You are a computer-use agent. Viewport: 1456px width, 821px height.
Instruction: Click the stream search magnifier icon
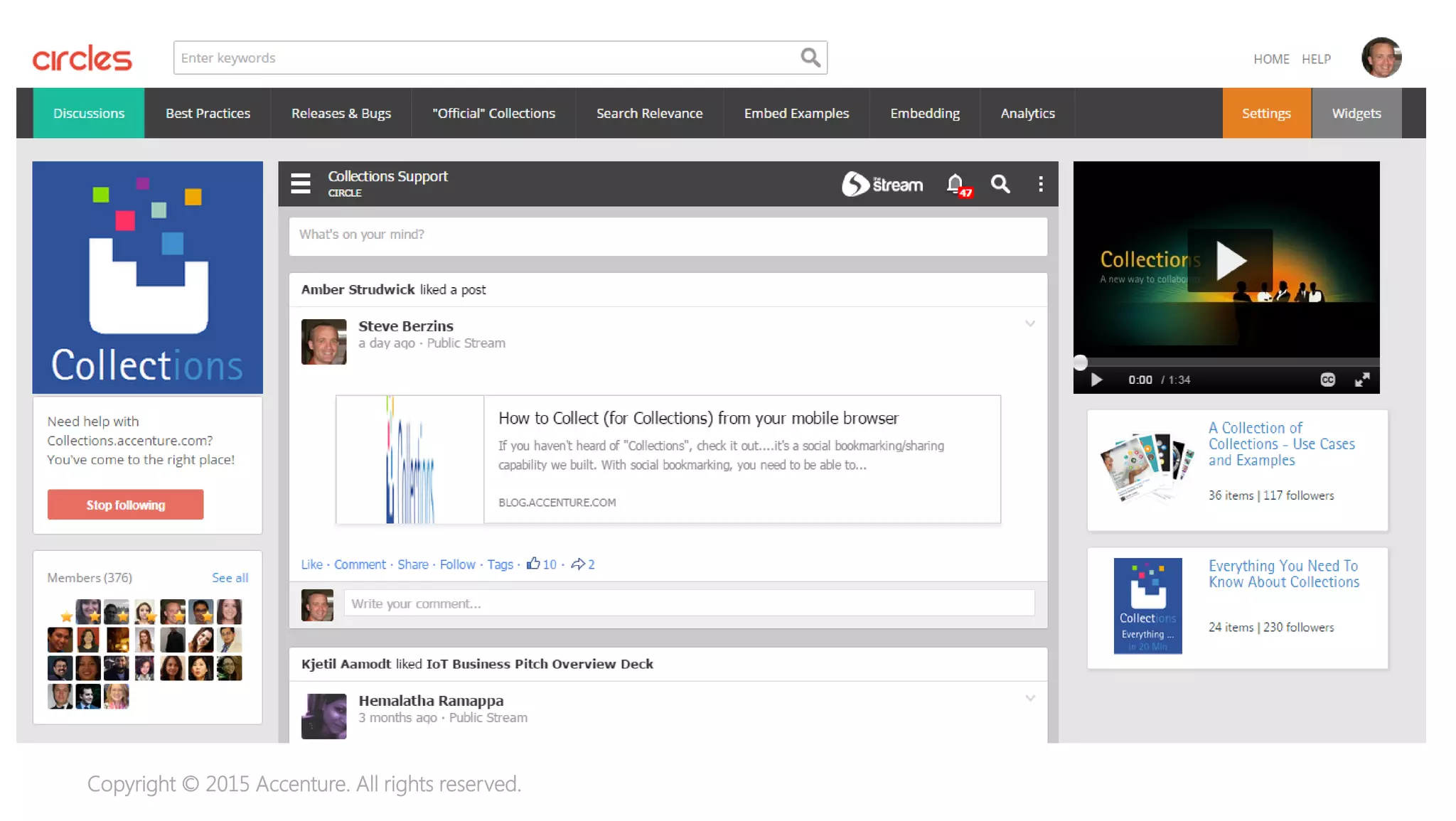tap(1000, 184)
